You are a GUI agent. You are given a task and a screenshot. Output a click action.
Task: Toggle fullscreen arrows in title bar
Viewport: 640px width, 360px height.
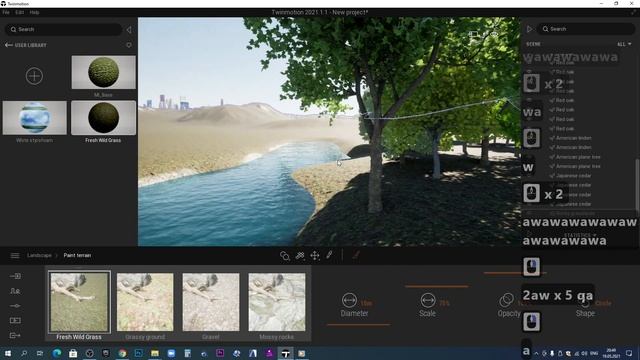(x=633, y=13)
